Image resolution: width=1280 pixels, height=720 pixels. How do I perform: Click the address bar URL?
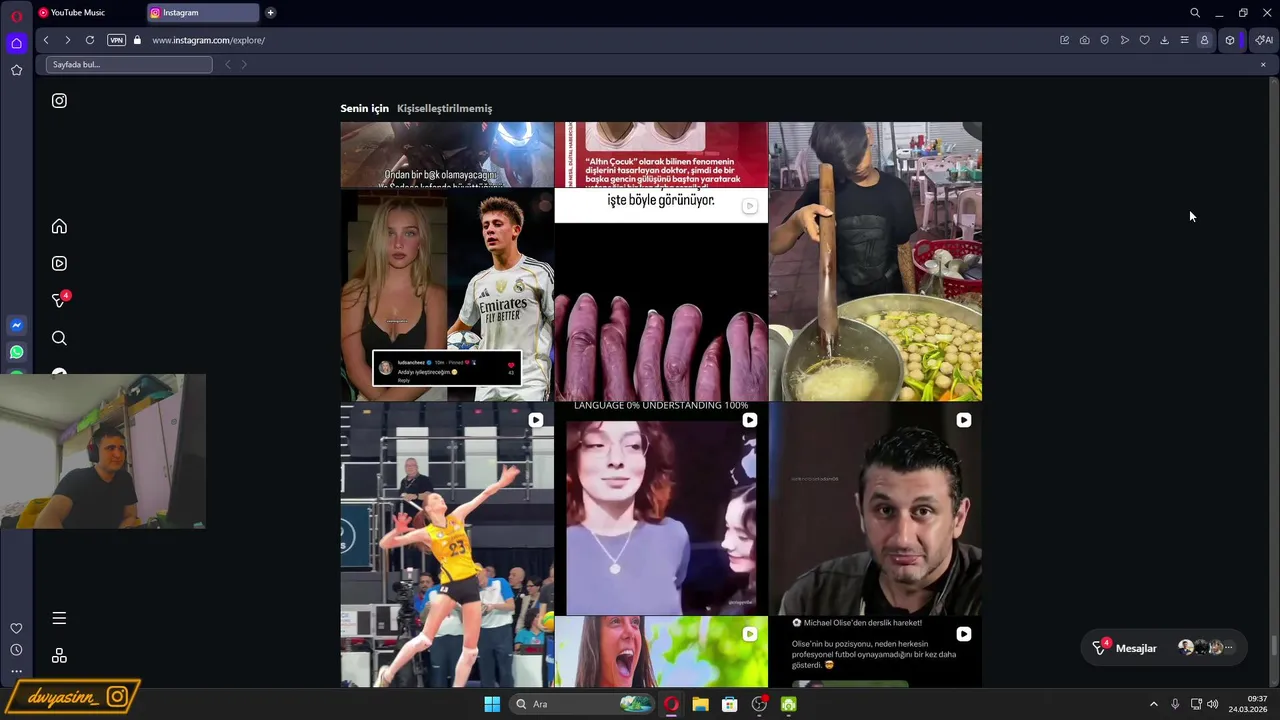pos(208,40)
